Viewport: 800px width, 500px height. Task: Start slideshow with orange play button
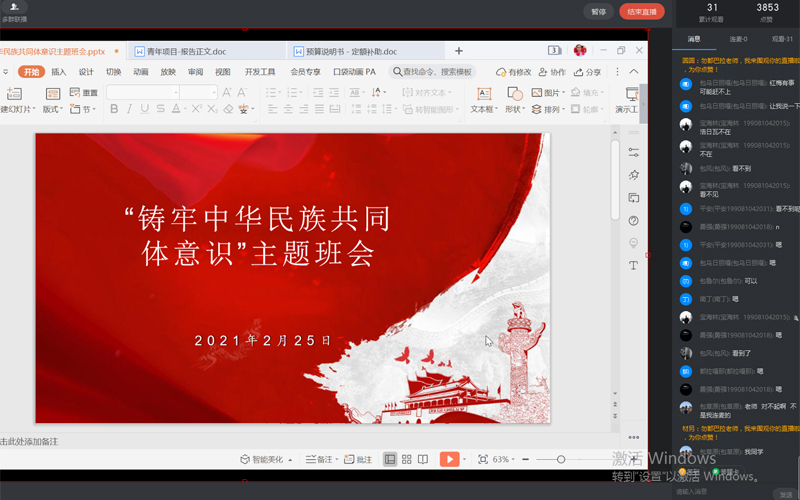coord(449,459)
